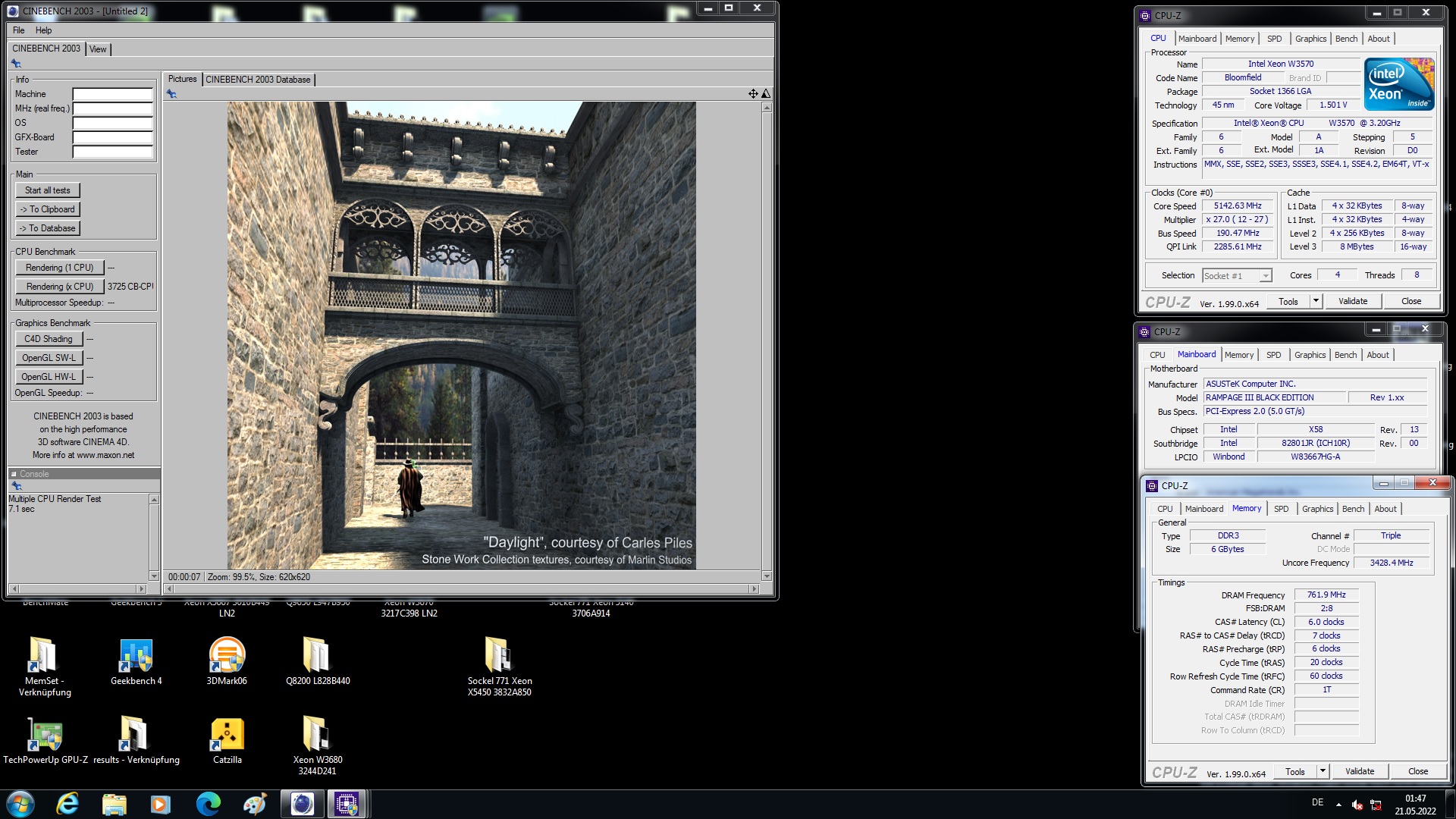Viewport: 1456px width, 819px height.
Task: Click the Tester input field
Action: [113, 152]
